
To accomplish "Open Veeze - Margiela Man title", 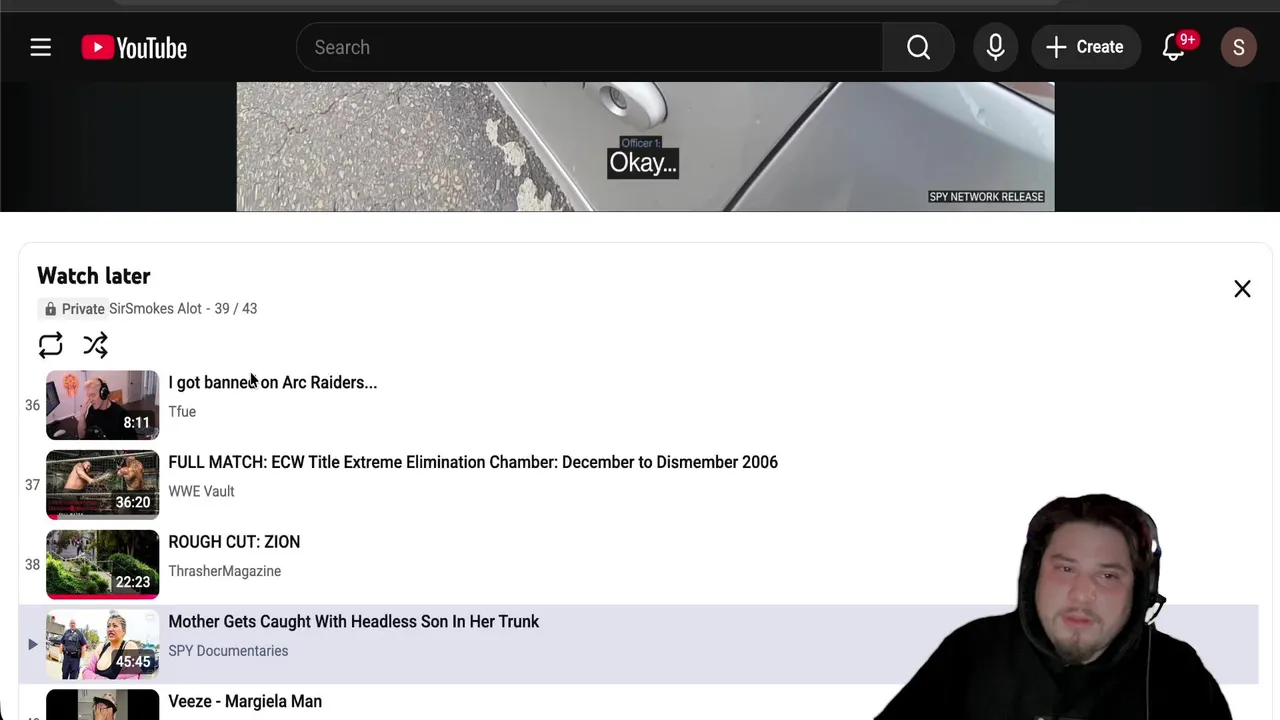I will (x=245, y=702).
